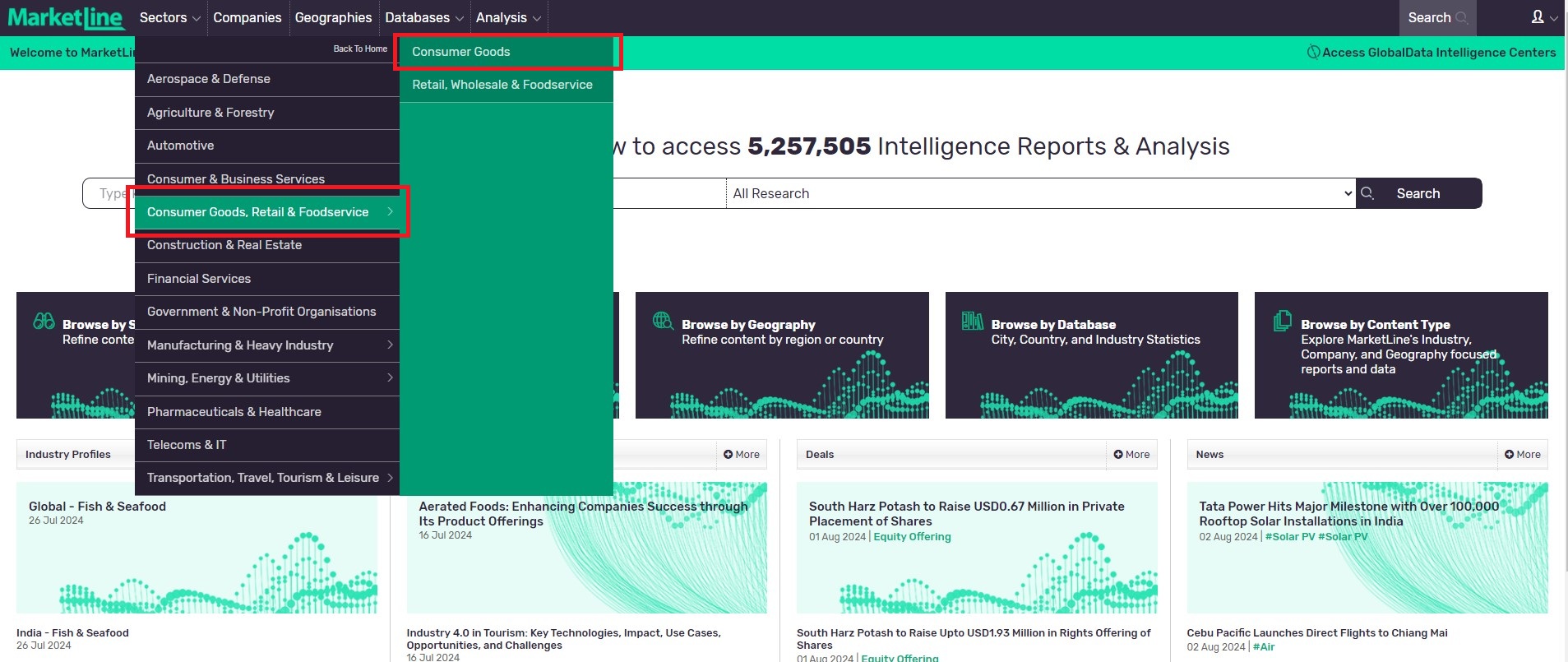Image resolution: width=1568 pixels, height=662 pixels.
Task: Select Retail, Wholesale & Foodservice submenu item
Action: point(502,85)
